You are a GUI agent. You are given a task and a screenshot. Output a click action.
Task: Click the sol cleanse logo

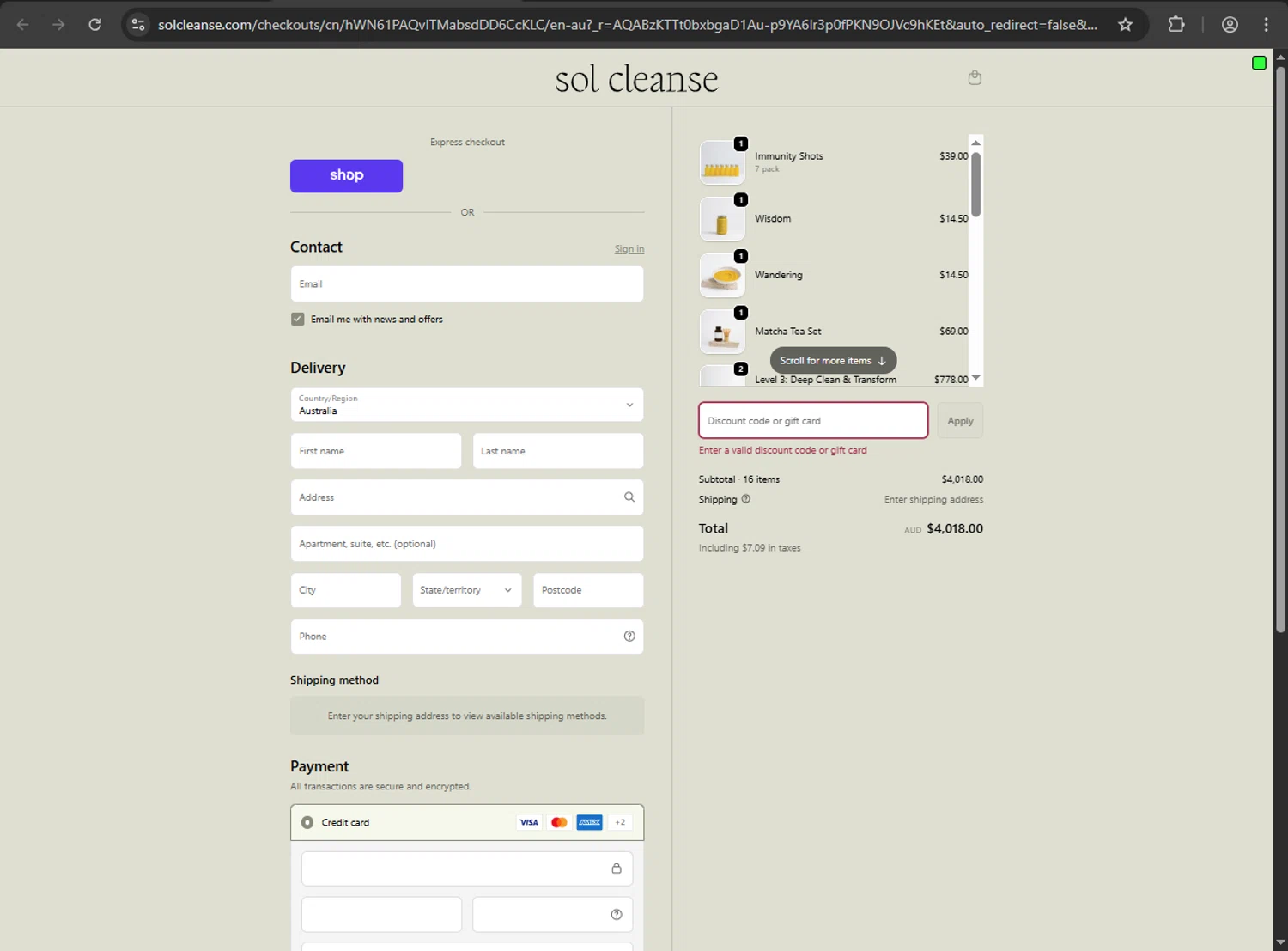click(x=636, y=79)
